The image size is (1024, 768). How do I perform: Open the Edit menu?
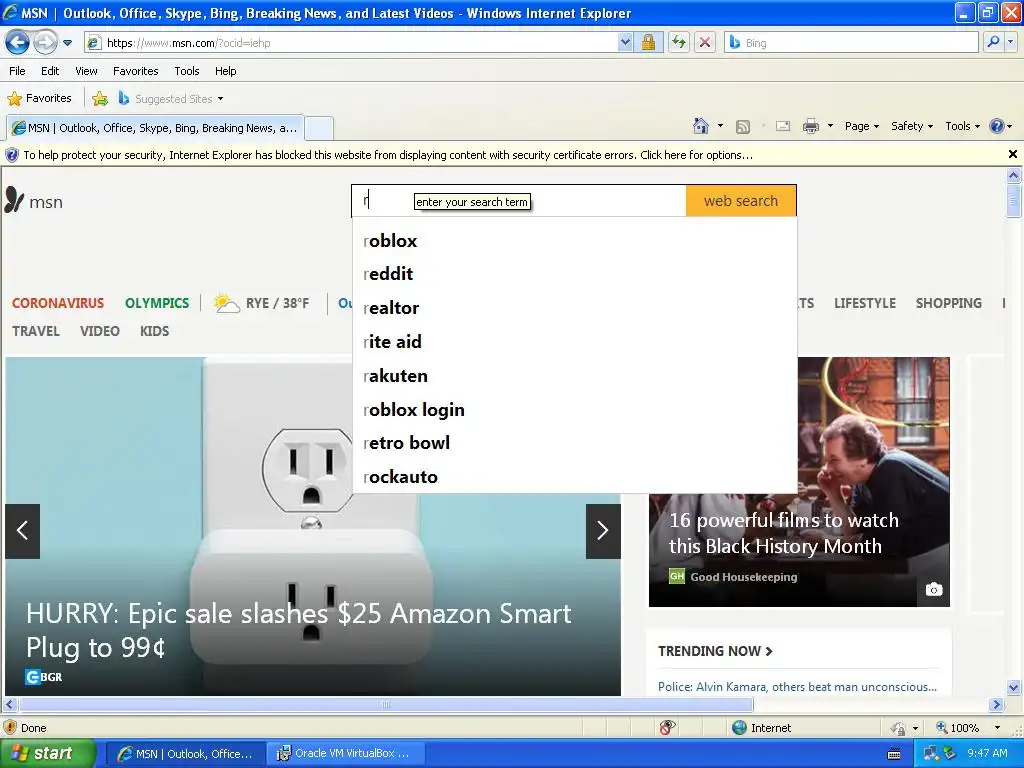pyautogui.click(x=50, y=71)
